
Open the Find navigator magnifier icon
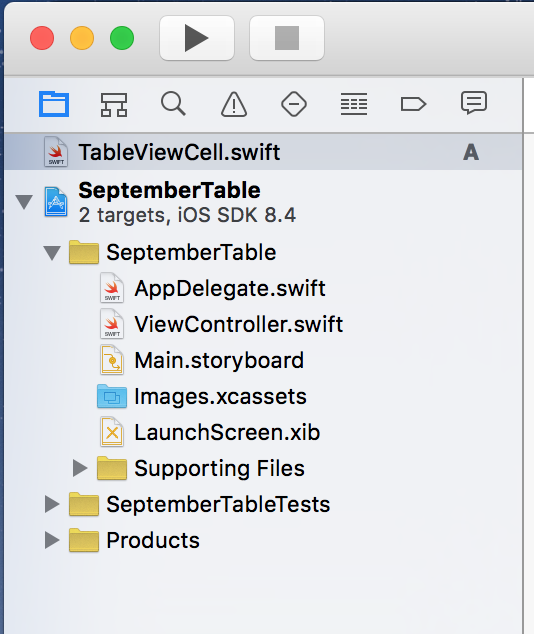[173, 104]
